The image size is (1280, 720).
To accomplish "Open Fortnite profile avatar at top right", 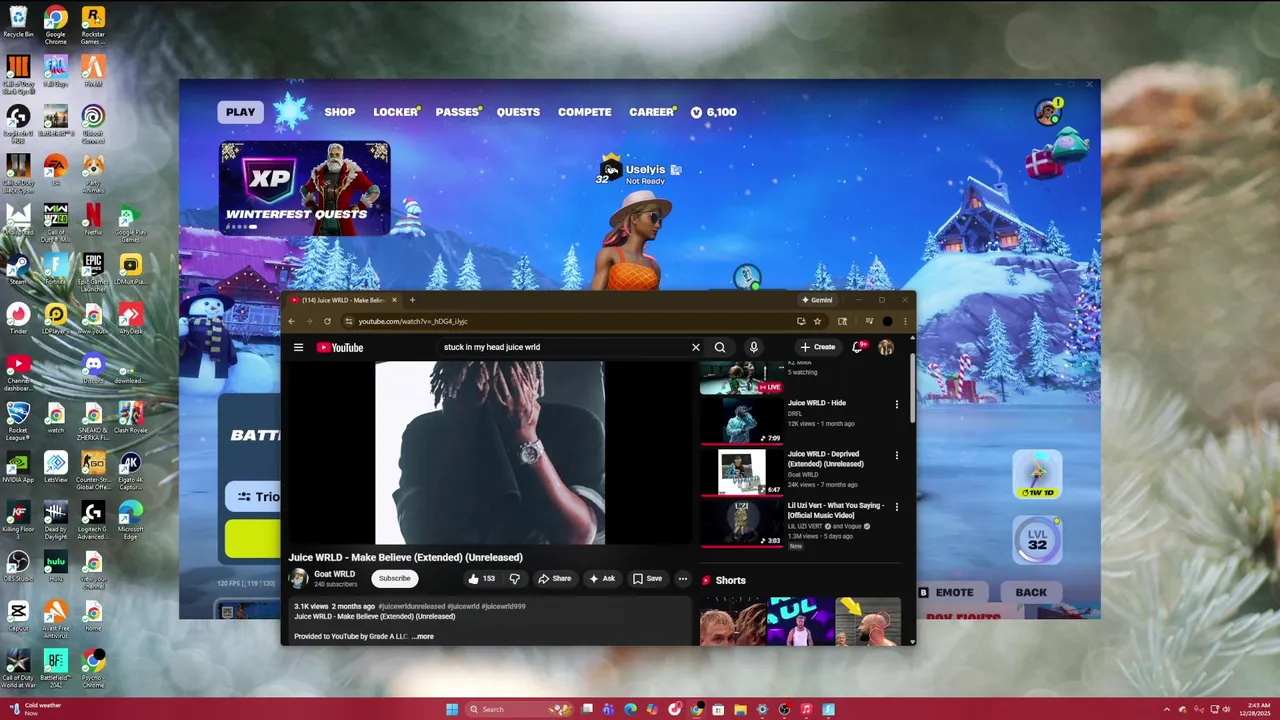I will coord(1048,111).
